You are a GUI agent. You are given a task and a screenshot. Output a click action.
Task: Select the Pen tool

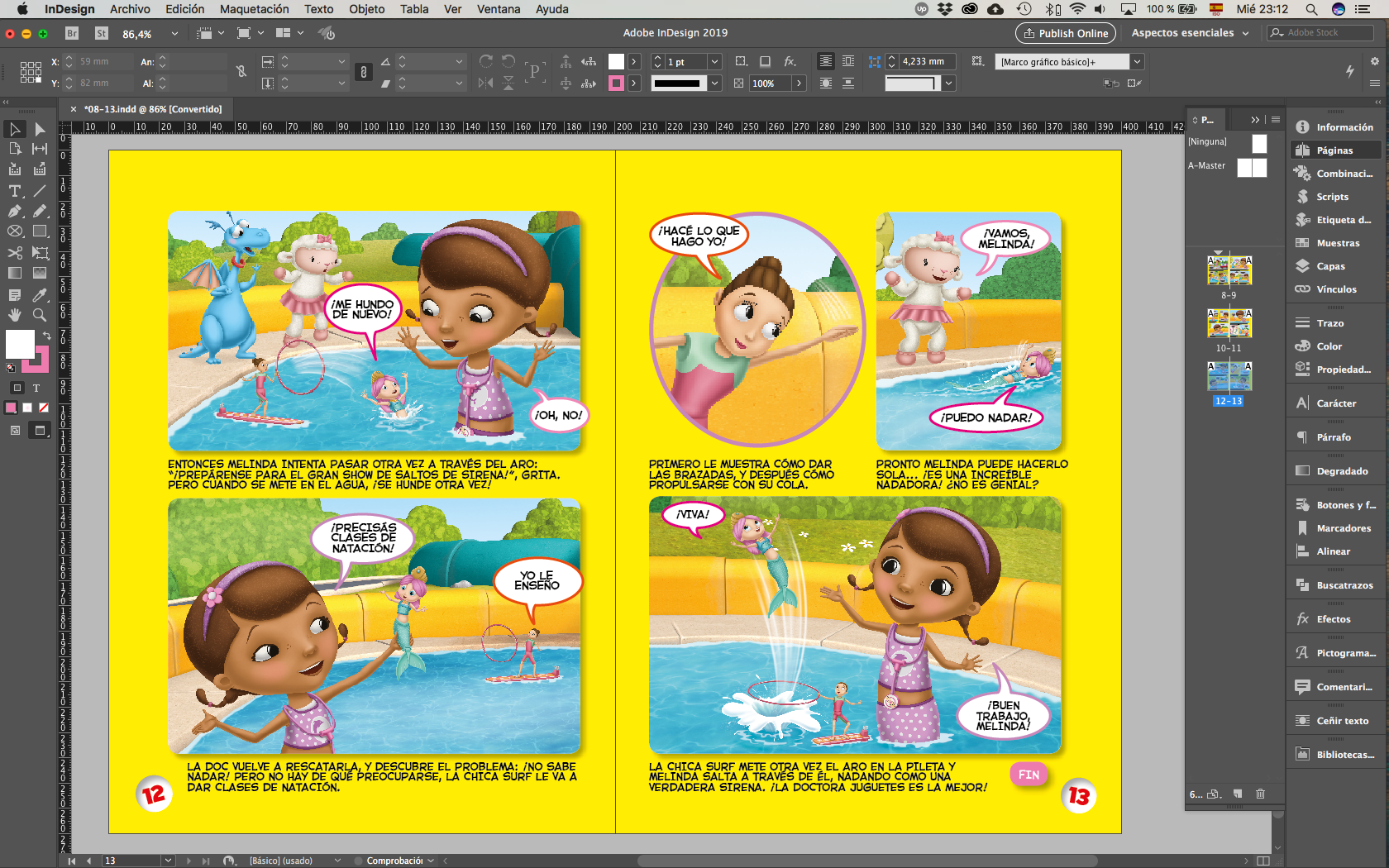[x=15, y=211]
